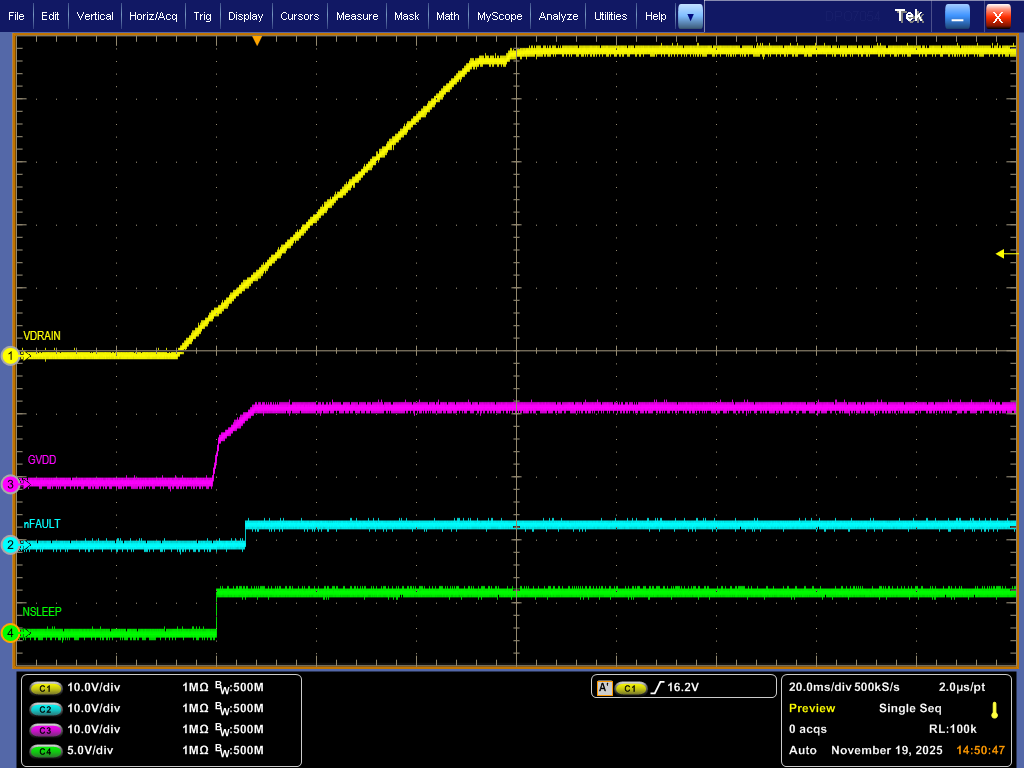
Task: Click the 20.0ms/div timebase readout
Action: pyautogui.click(x=820, y=688)
